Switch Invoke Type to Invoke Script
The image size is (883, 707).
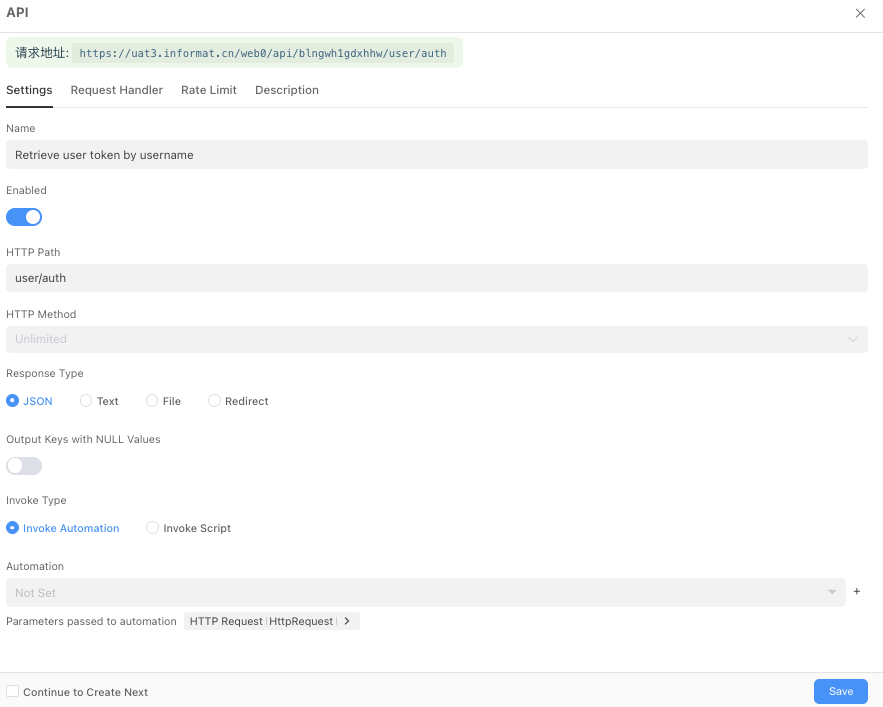pyautogui.click(x=151, y=528)
